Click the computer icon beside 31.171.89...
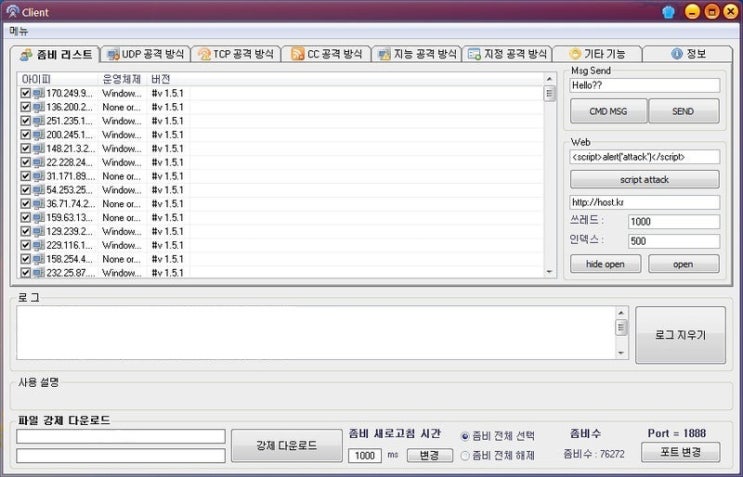Screen dimensions: 743x477 click(38, 176)
